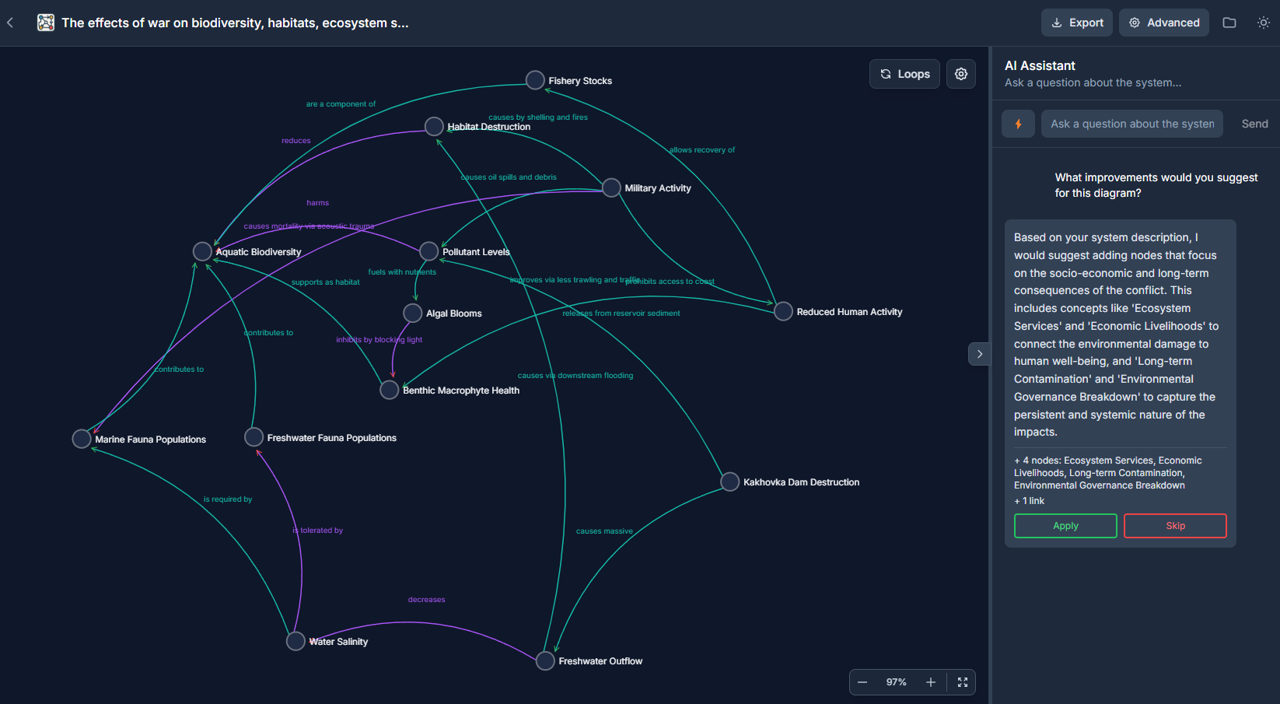Fit diagram to screen icon

(962, 682)
